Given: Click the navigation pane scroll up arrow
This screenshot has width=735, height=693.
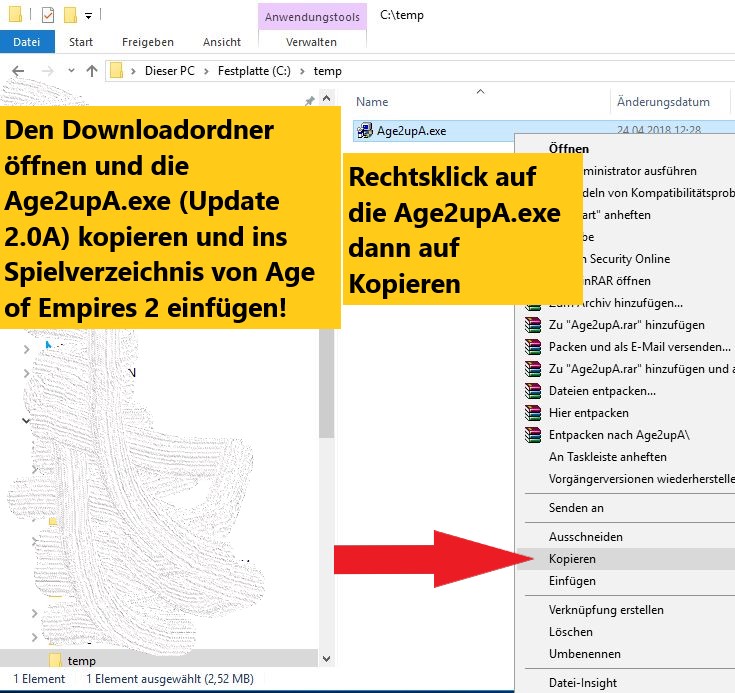Looking at the screenshot, I should click(x=327, y=99).
